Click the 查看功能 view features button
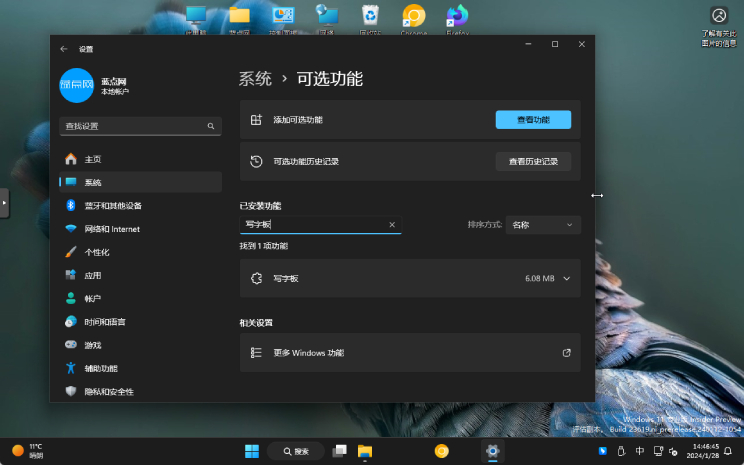The width and height of the screenshot is (744, 465). [x=533, y=119]
